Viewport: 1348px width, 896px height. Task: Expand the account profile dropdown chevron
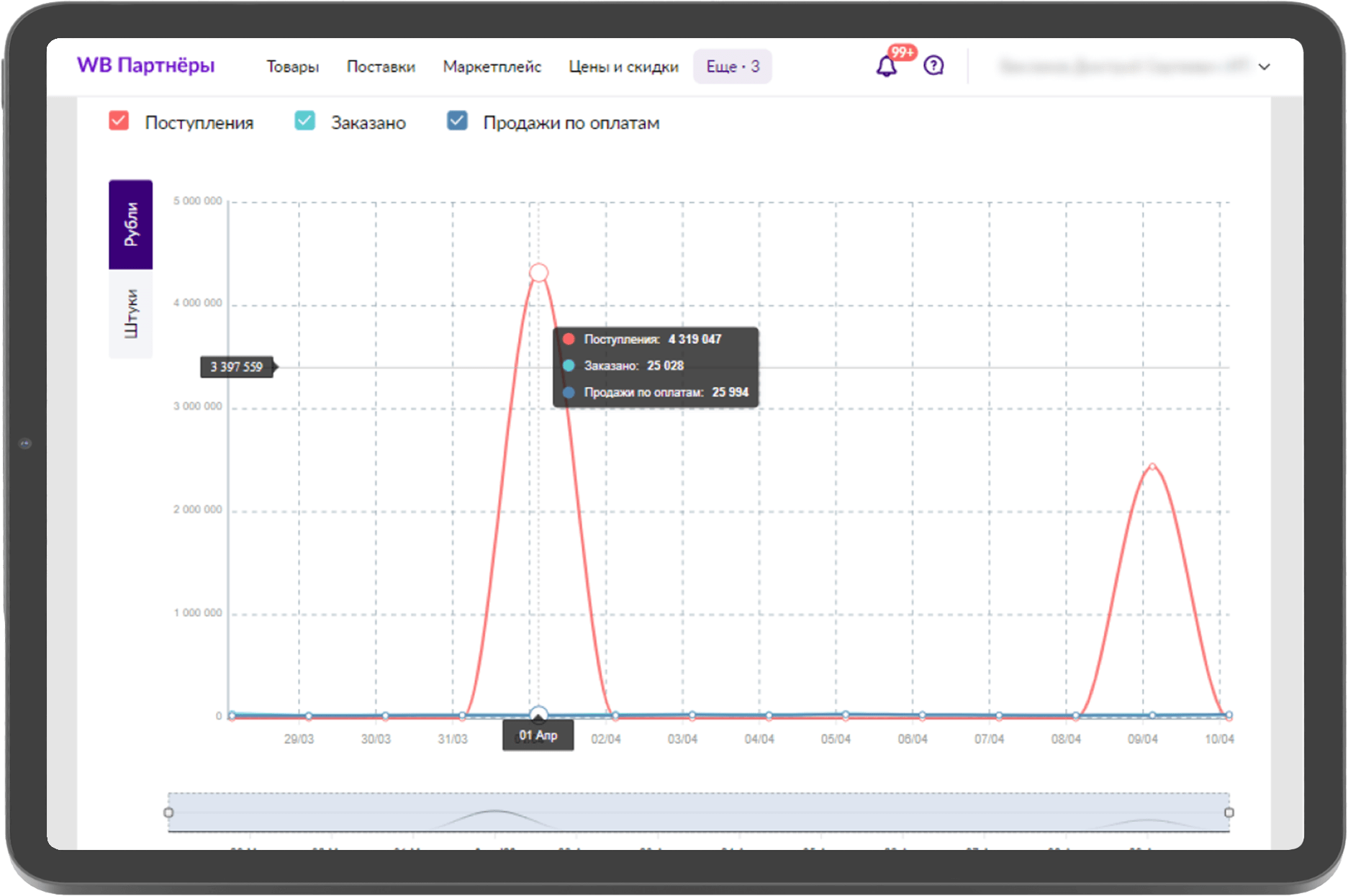[1264, 67]
